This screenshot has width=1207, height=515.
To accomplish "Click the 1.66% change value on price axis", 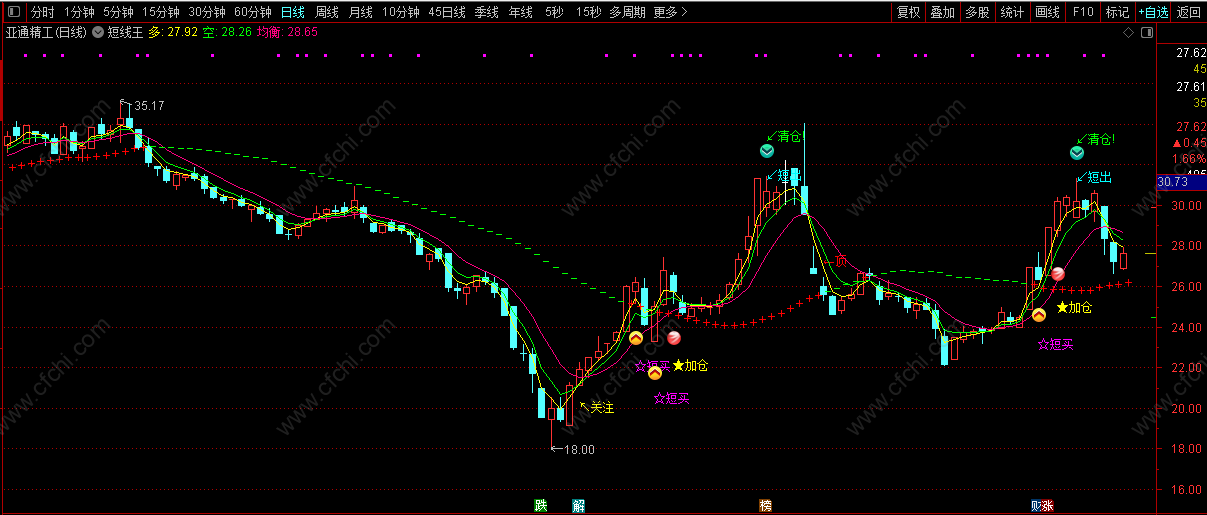I will point(1188,158).
